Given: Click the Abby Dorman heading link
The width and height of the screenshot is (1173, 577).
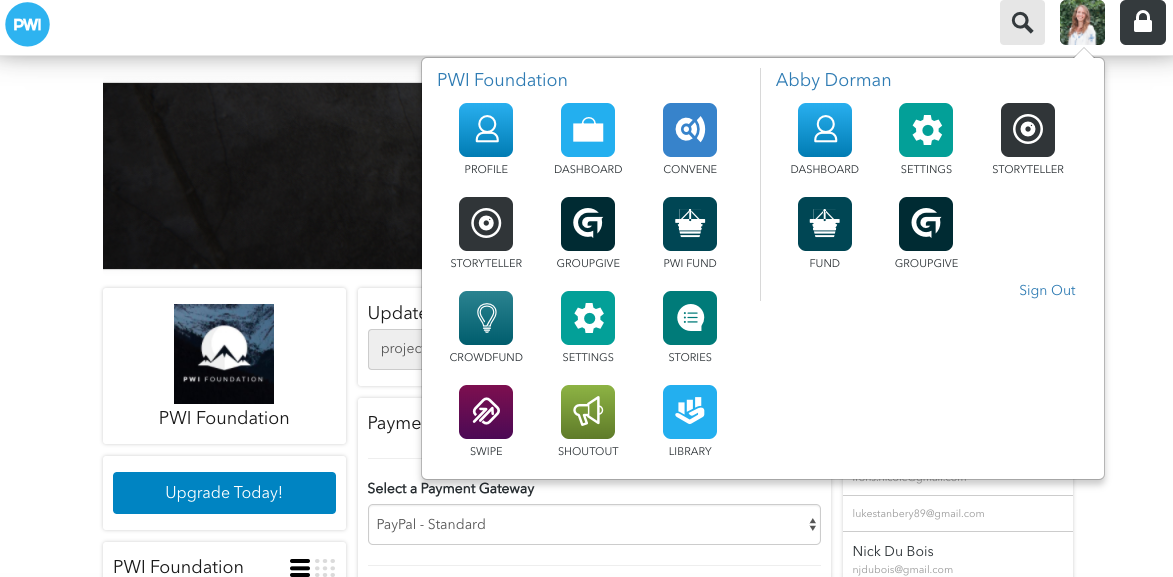Looking at the screenshot, I should pyautogui.click(x=833, y=80).
